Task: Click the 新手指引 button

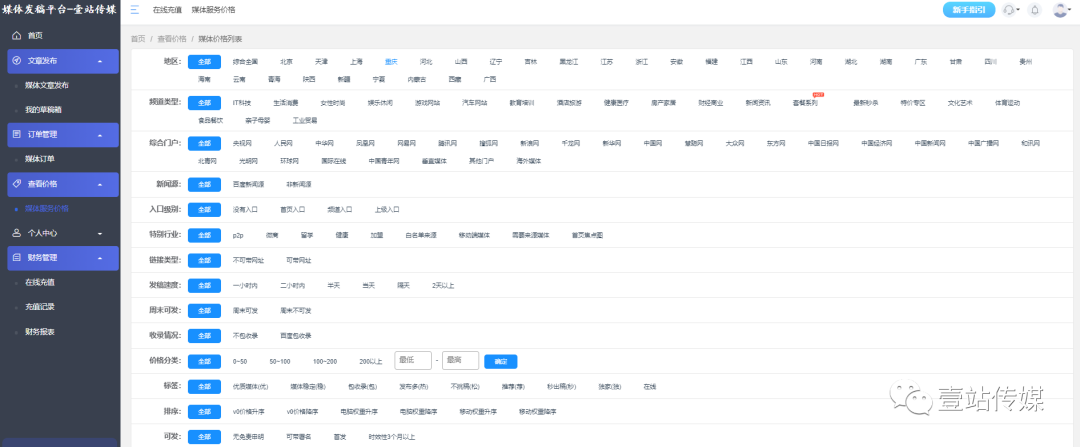Action: click(x=968, y=10)
